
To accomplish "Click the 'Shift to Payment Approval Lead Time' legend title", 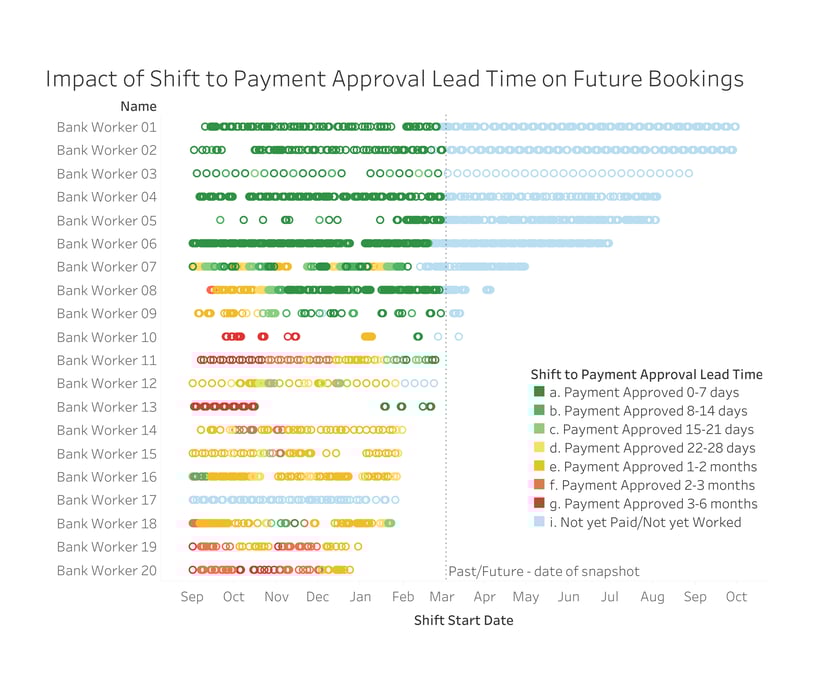I will tap(646, 374).
